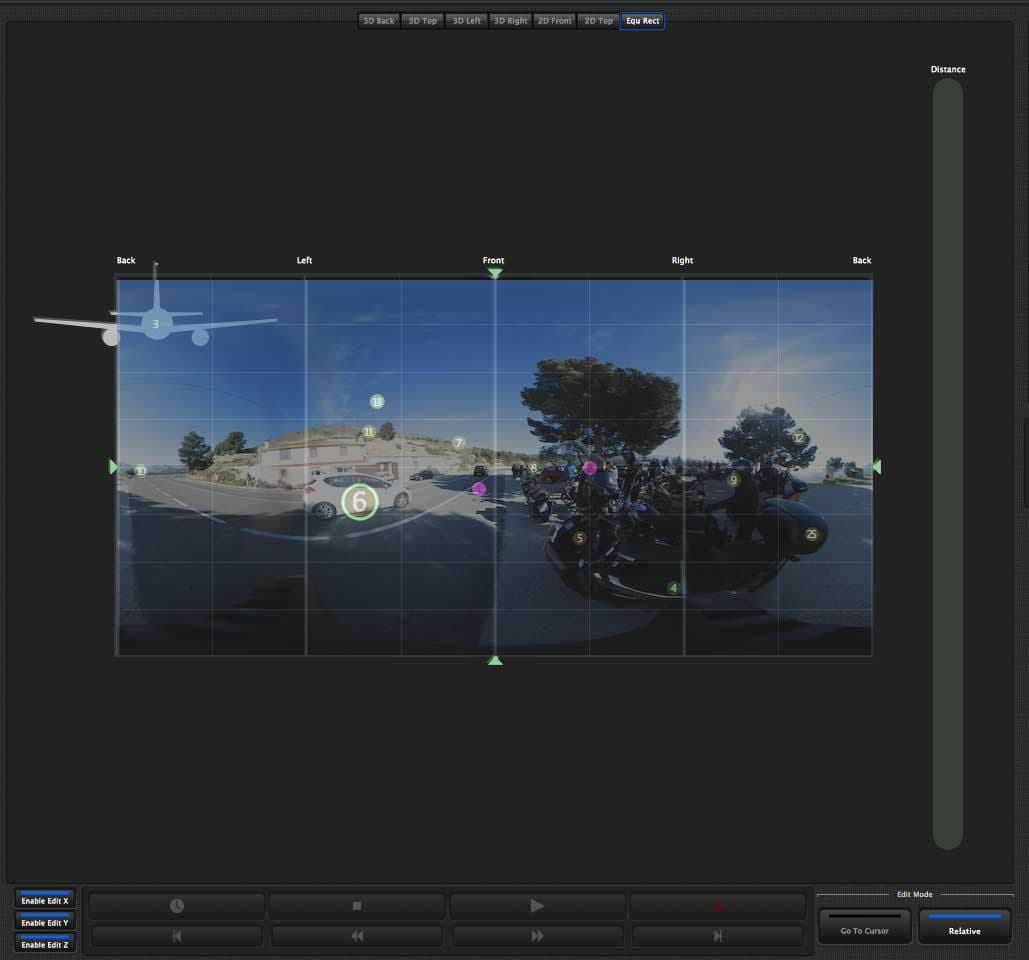Image resolution: width=1029 pixels, height=960 pixels.
Task: Jump to start with skip-back button
Action: [177, 936]
